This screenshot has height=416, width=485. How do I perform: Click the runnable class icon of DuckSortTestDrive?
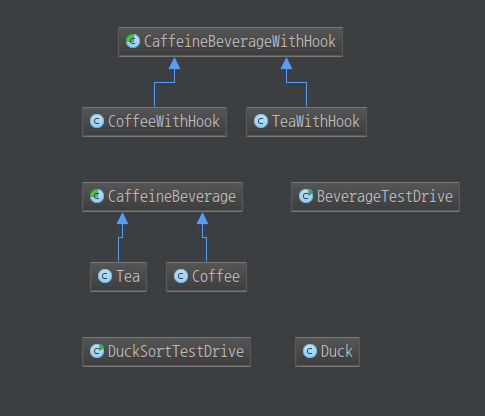tap(97, 351)
